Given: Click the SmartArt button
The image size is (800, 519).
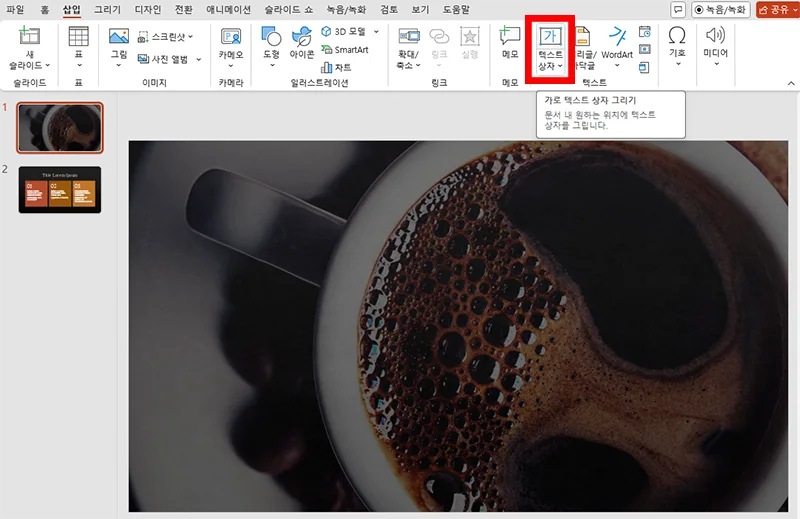Looking at the screenshot, I should pyautogui.click(x=344, y=50).
